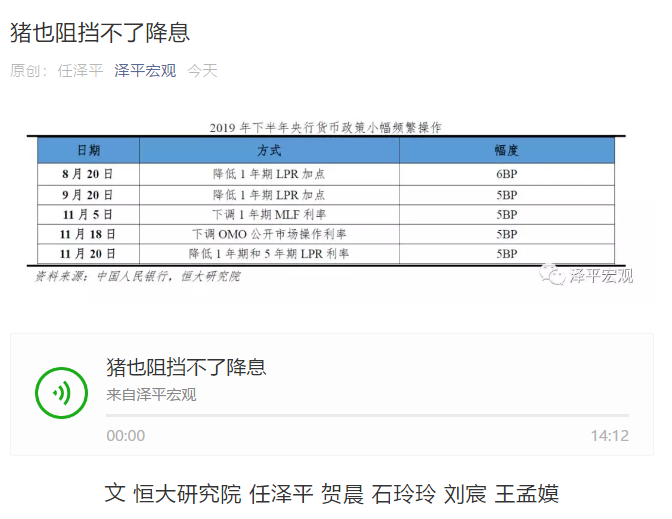Click the author name 任泽平 in the byline

point(81,71)
